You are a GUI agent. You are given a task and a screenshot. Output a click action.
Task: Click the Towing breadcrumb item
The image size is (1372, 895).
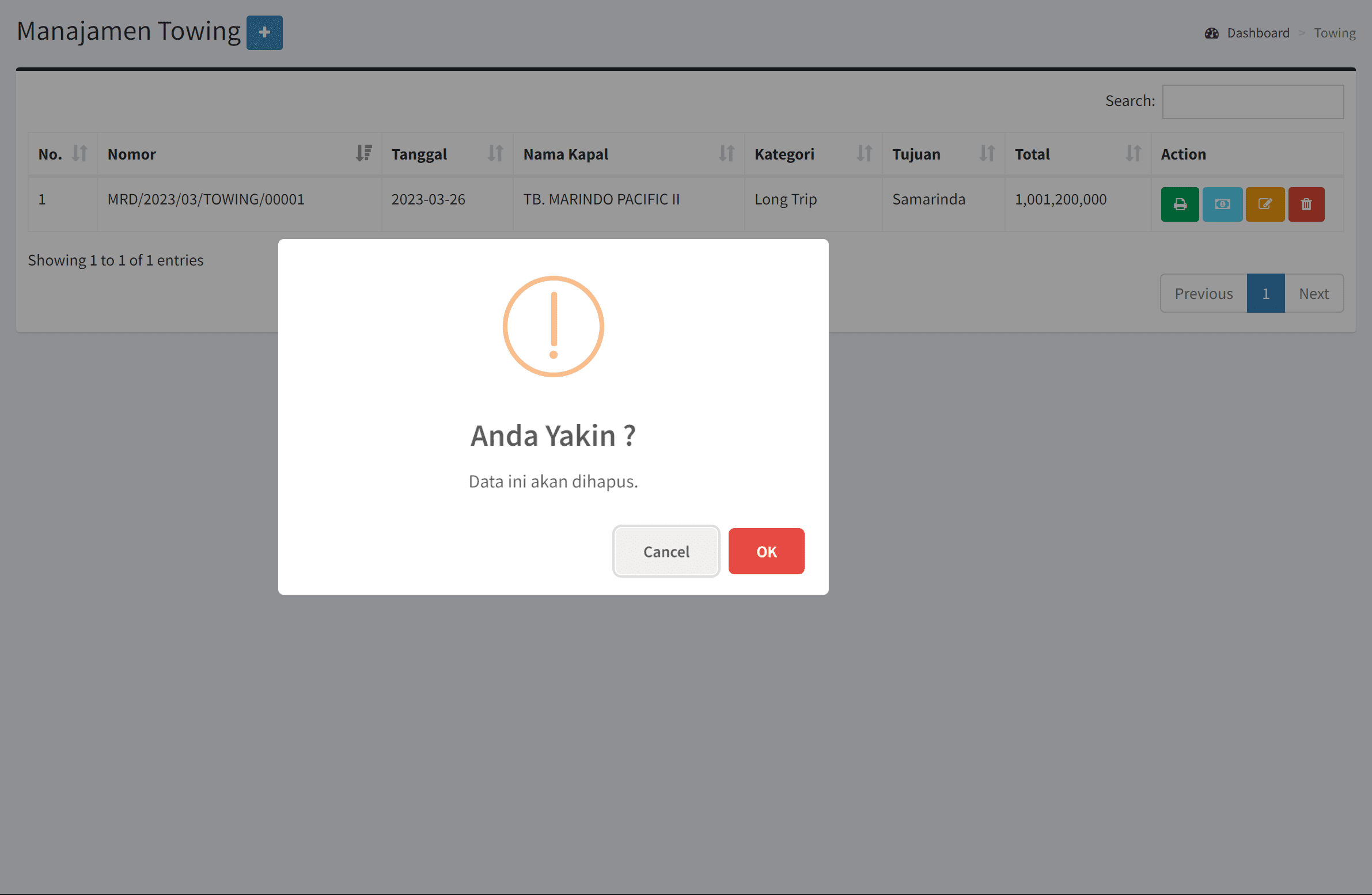[x=1334, y=33]
